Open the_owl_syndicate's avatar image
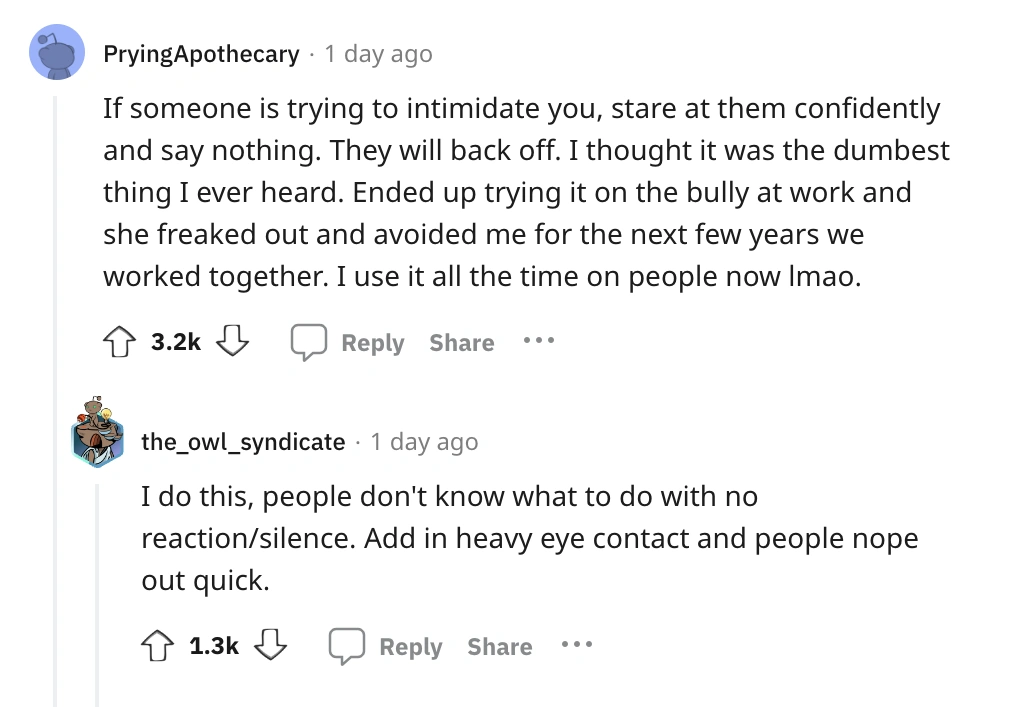This screenshot has width=1023, height=707. coord(96,431)
